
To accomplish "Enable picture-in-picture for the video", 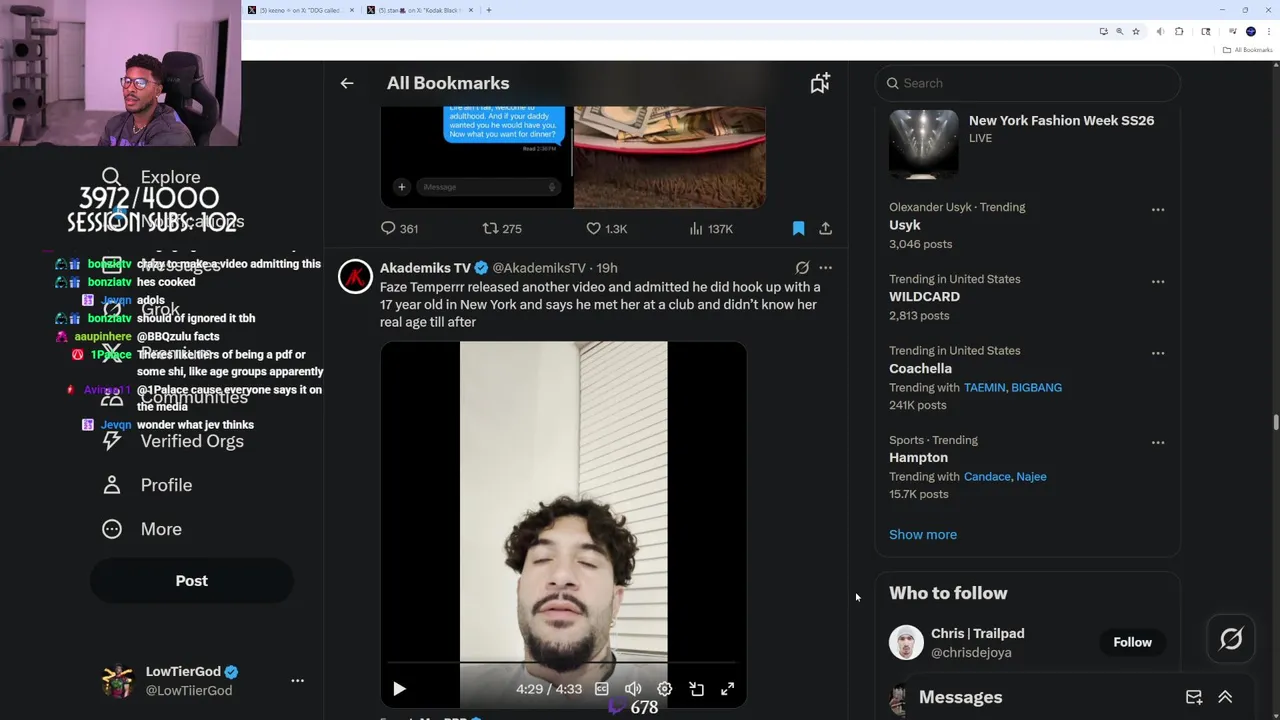I will (696, 689).
